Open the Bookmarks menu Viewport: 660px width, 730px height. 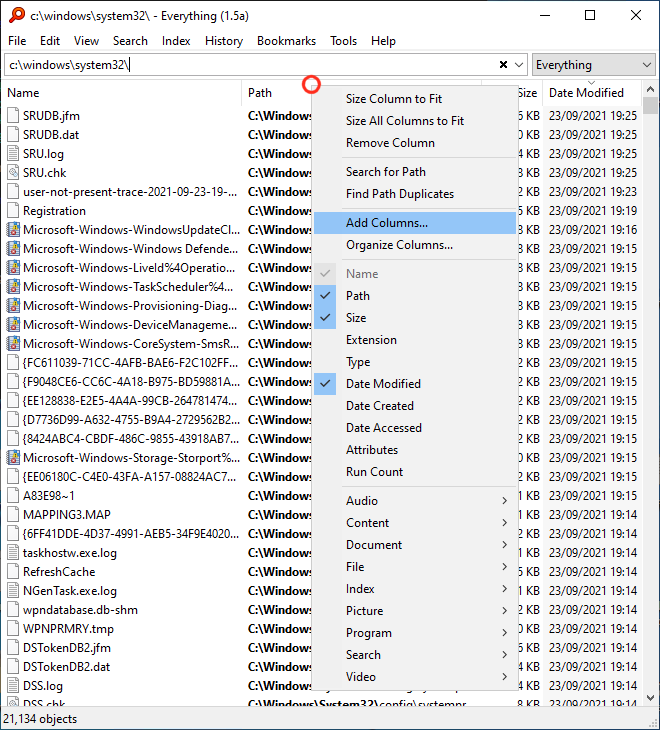pyautogui.click(x=286, y=41)
